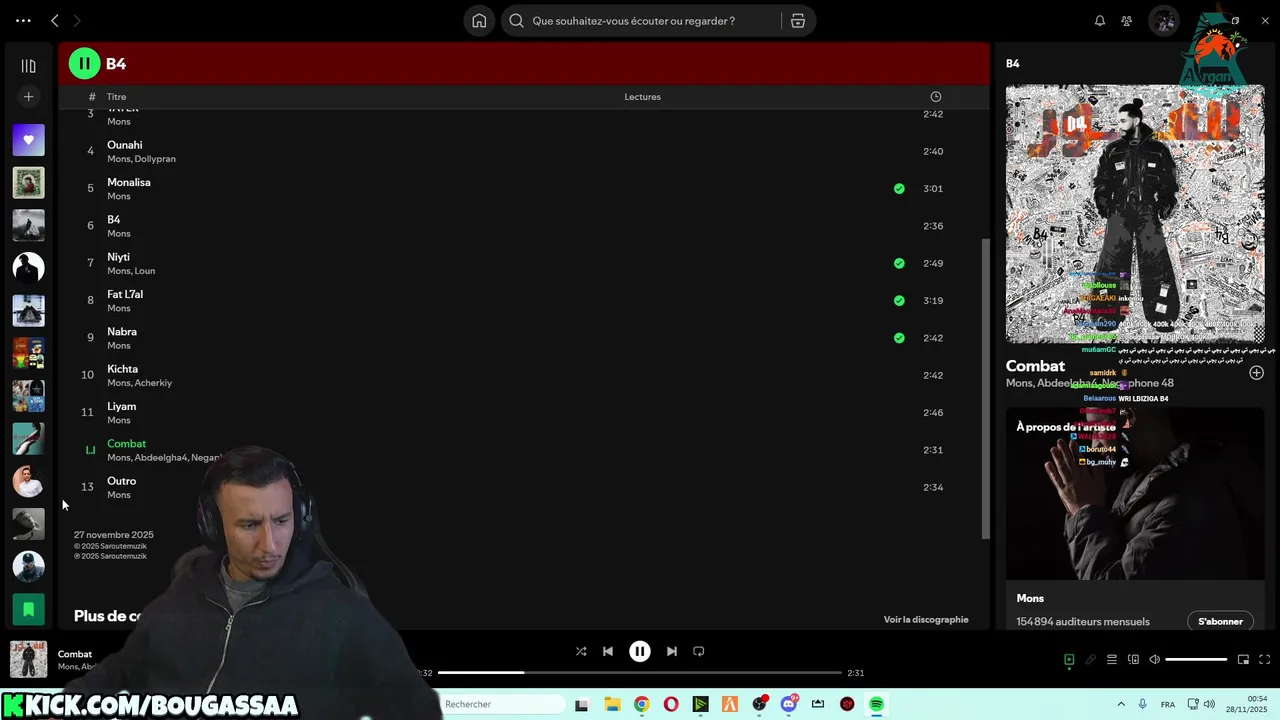1280x720 pixels.
Task: Open the Browse icon beside the search field
Action: pos(798,21)
